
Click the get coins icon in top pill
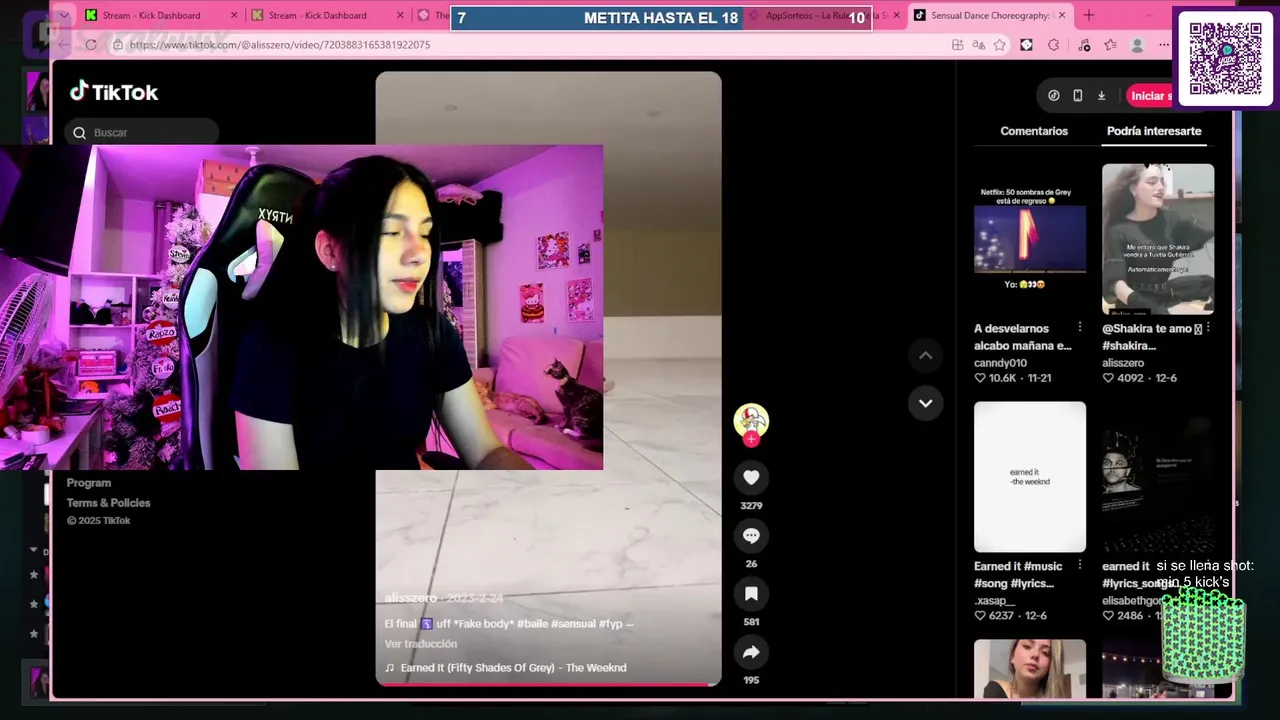pos(1054,96)
